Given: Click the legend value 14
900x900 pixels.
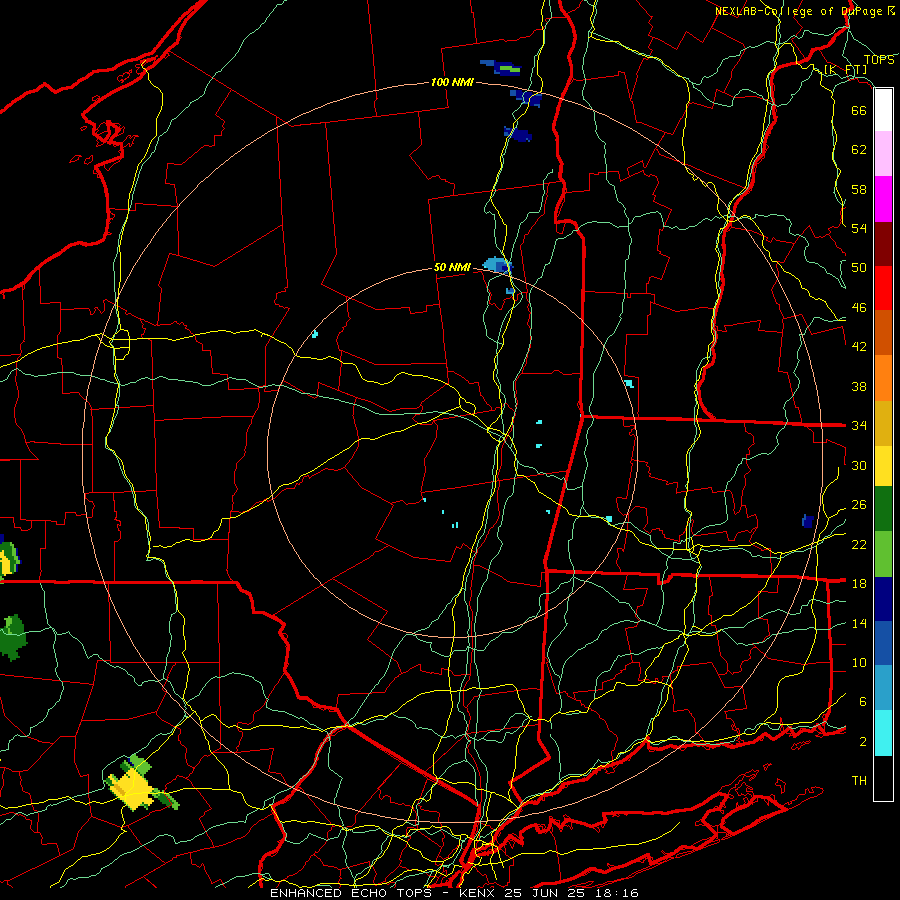Looking at the screenshot, I should pos(859,623).
